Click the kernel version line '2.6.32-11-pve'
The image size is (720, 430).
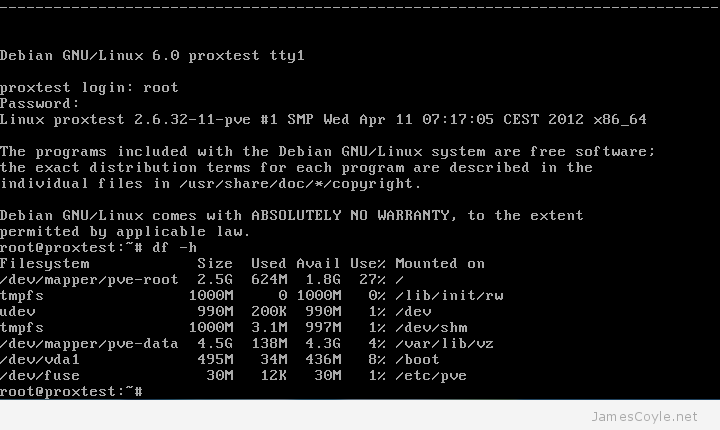click(323, 119)
